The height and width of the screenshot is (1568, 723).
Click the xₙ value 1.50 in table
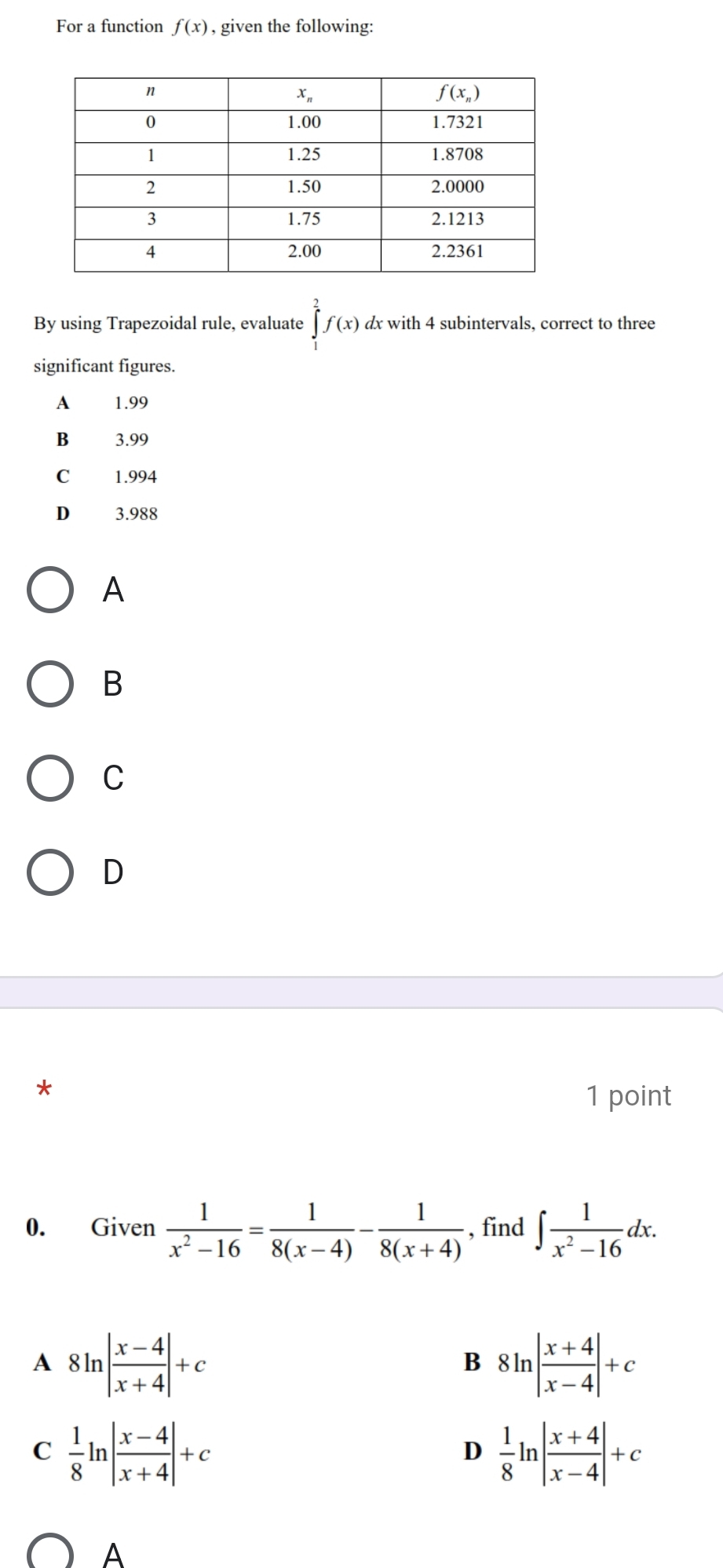point(304,187)
